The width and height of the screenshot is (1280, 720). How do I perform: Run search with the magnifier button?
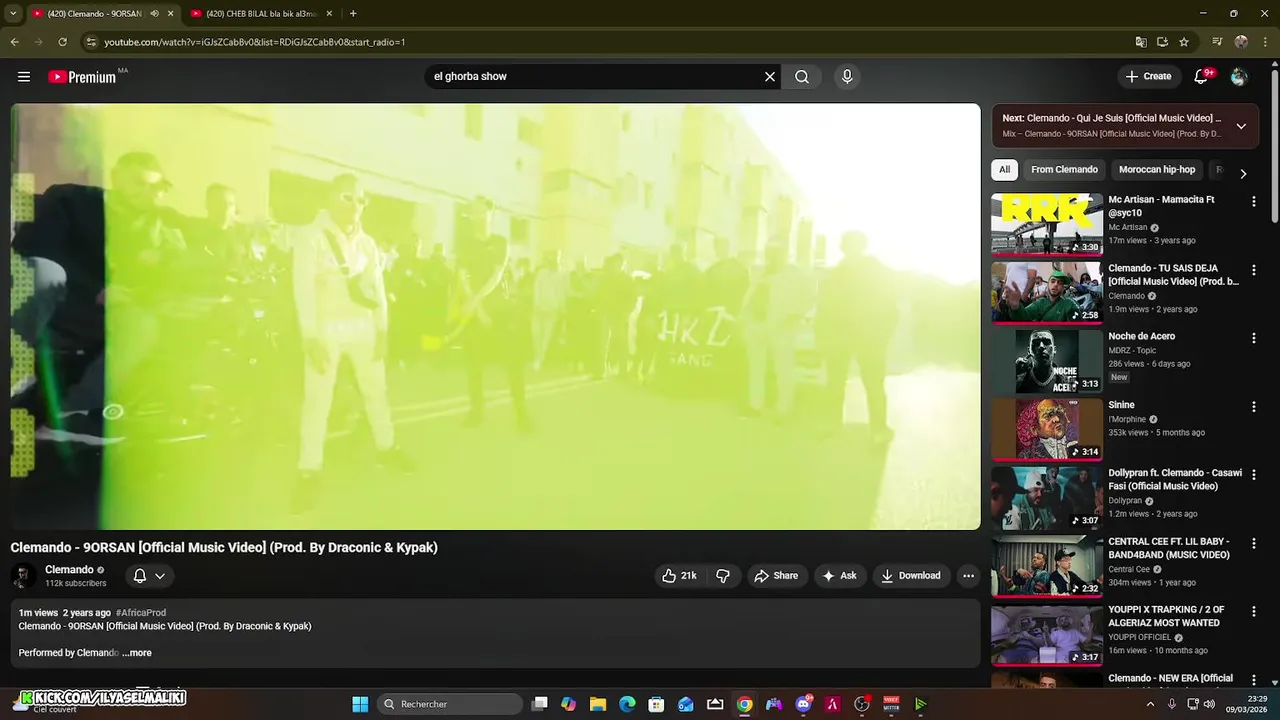(802, 77)
